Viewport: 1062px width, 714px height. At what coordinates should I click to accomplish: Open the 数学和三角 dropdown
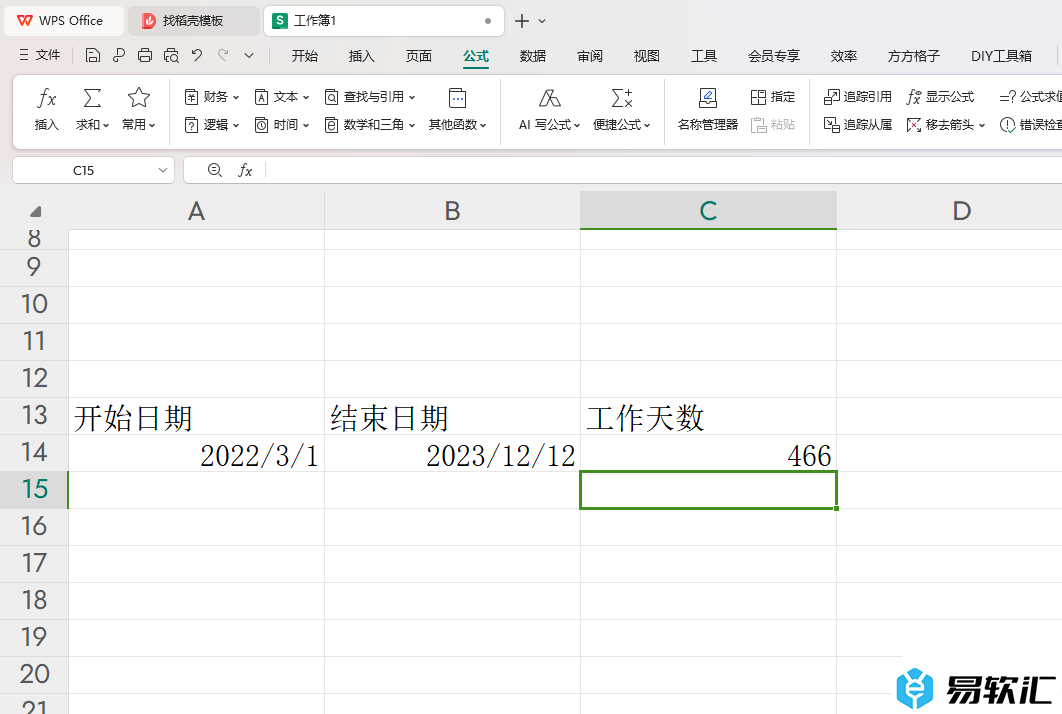370,125
